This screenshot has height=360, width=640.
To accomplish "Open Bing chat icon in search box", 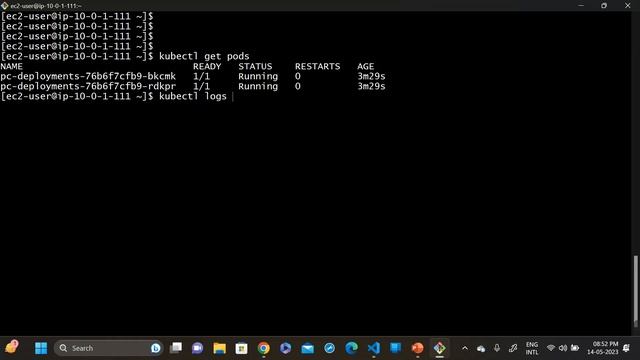I will [156, 348].
